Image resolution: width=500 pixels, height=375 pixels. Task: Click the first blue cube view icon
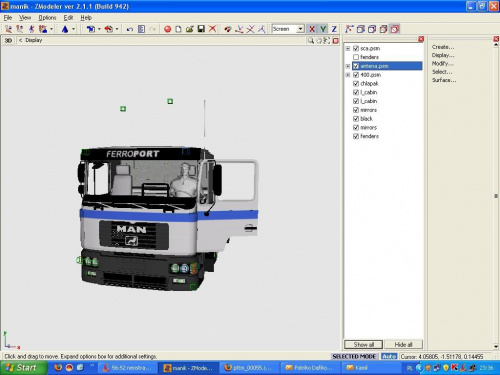(361, 29)
